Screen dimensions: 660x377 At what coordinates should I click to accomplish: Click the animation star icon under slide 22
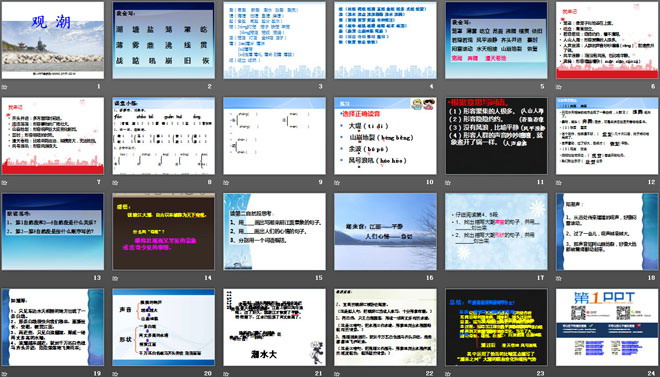[x=337, y=374]
